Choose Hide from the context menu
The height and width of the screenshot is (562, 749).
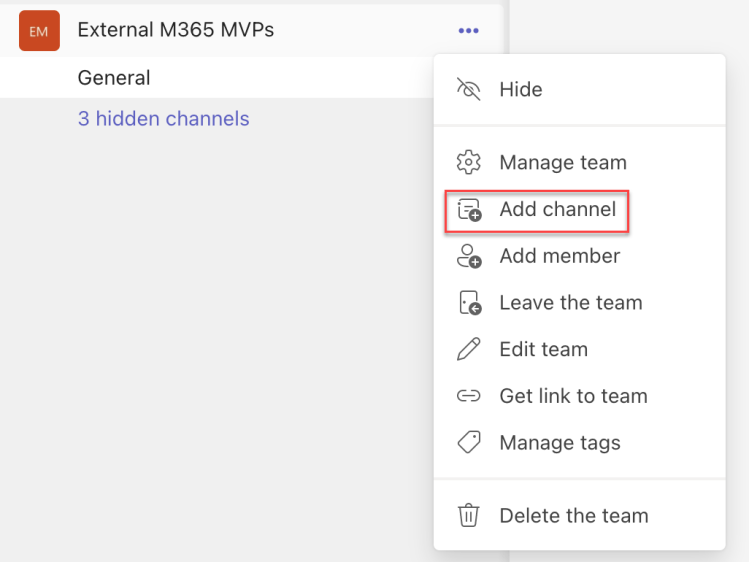579,89
